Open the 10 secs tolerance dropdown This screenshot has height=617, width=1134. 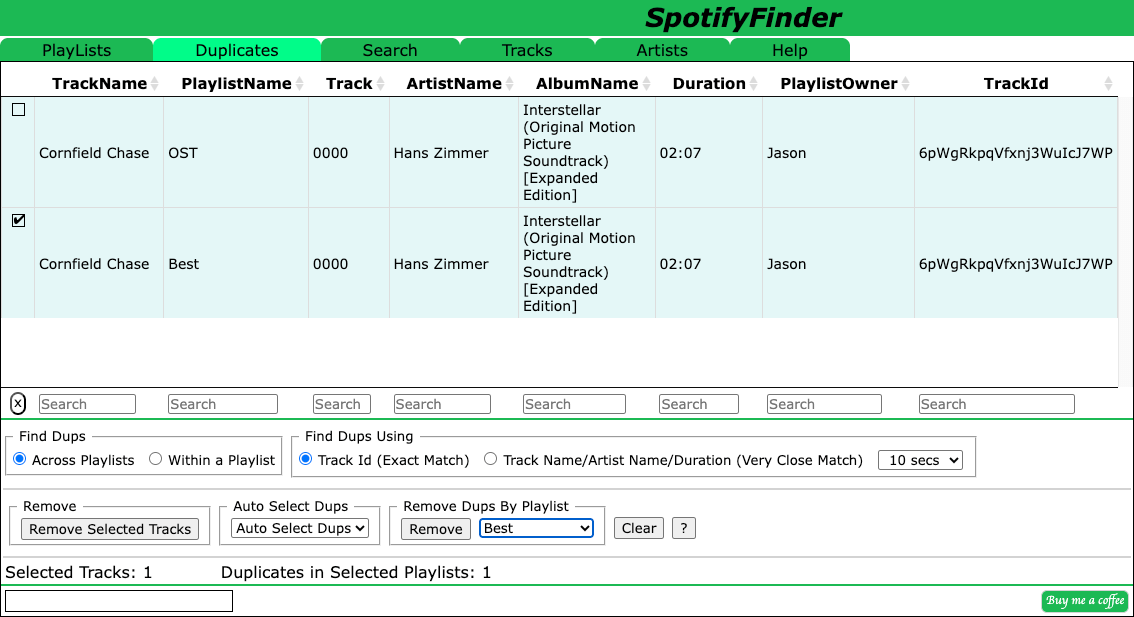pos(920,459)
